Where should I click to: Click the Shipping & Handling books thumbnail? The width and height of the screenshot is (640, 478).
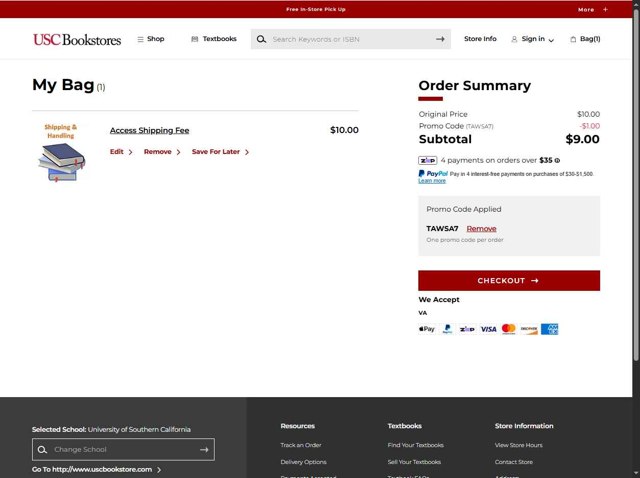(x=61, y=153)
